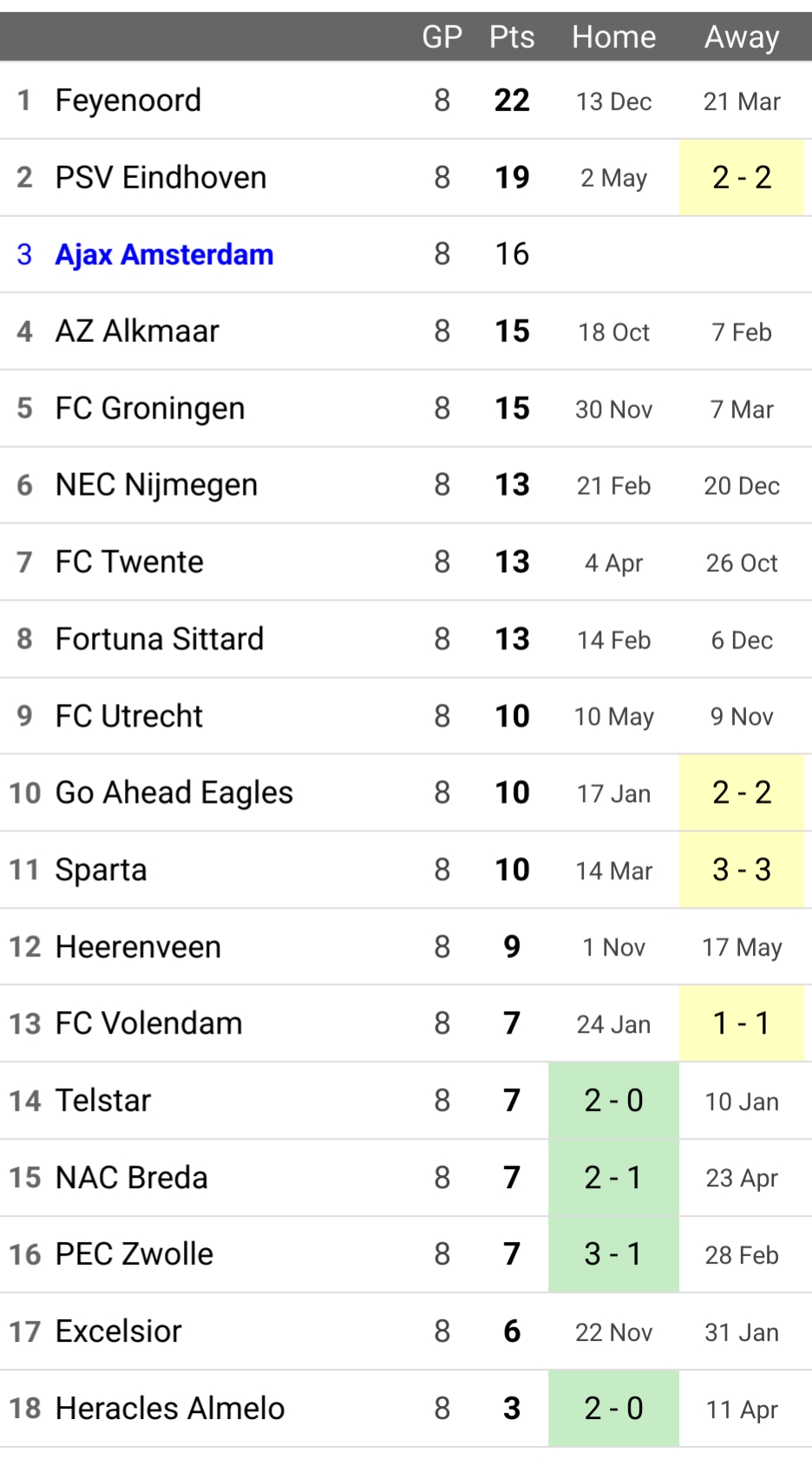812x1472 pixels.
Task: Click the GP column header
Action: pyautogui.click(x=442, y=37)
